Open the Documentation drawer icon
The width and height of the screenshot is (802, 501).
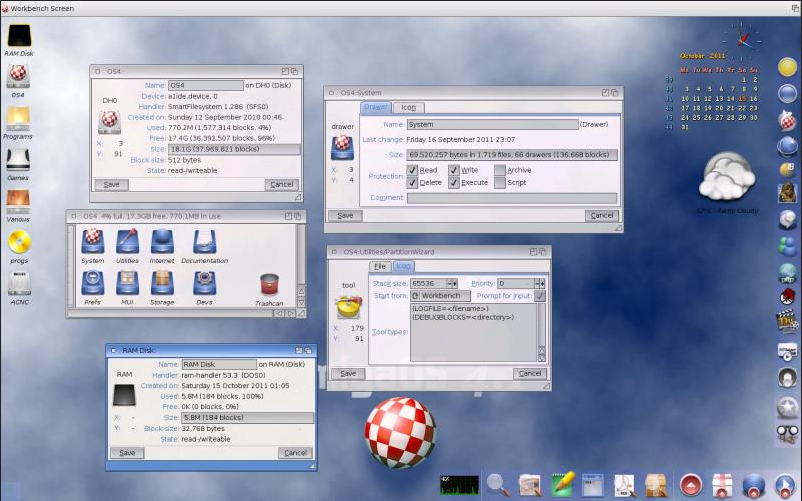pos(204,243)
